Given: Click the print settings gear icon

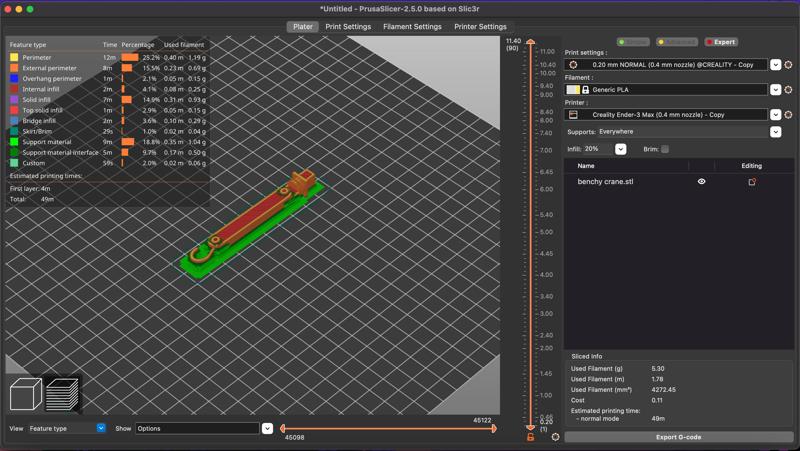Looking at the screenshot, I should (x=788, y=65).
